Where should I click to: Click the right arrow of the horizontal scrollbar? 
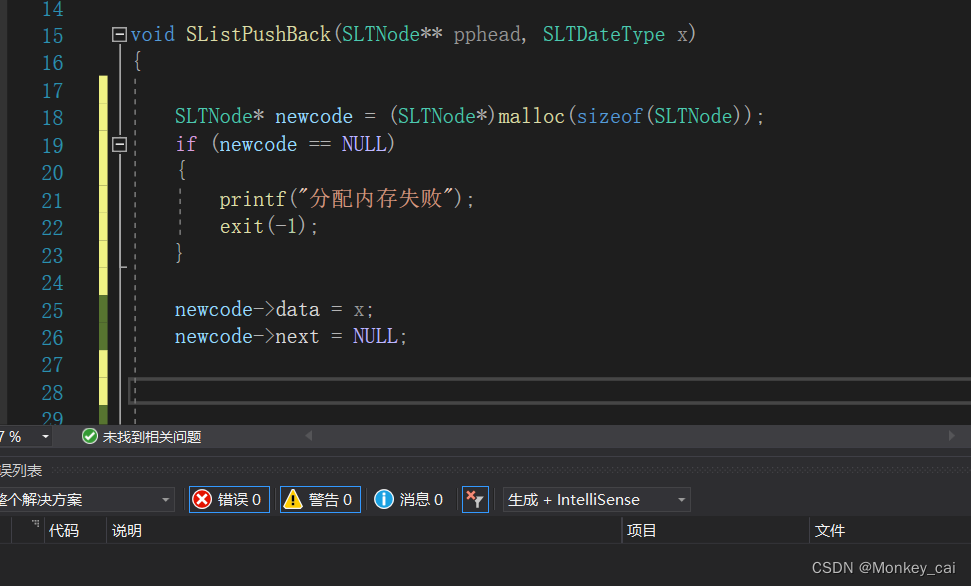click(x=952, y=436)
